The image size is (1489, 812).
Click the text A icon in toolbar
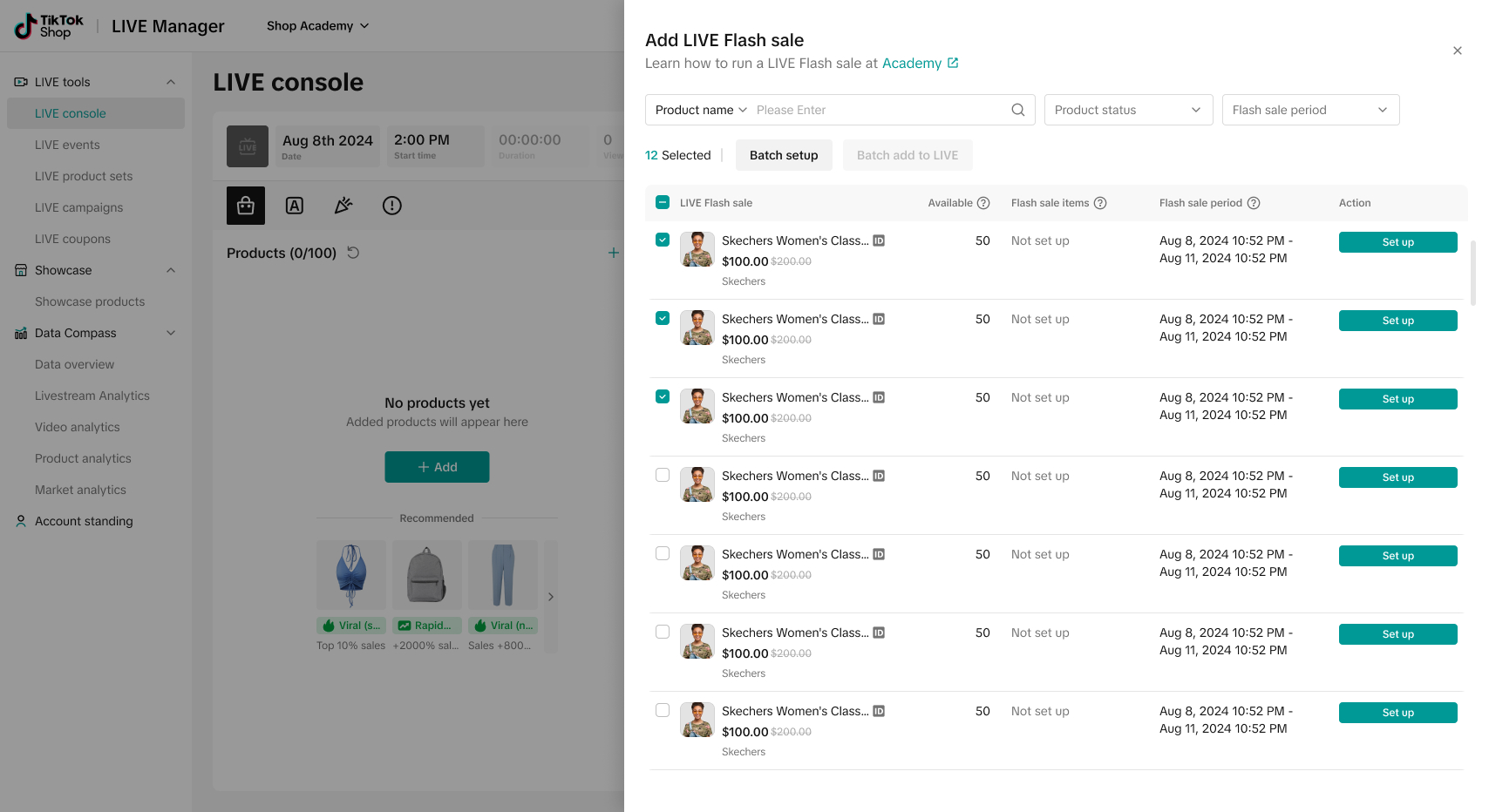(x=295, y=206)
